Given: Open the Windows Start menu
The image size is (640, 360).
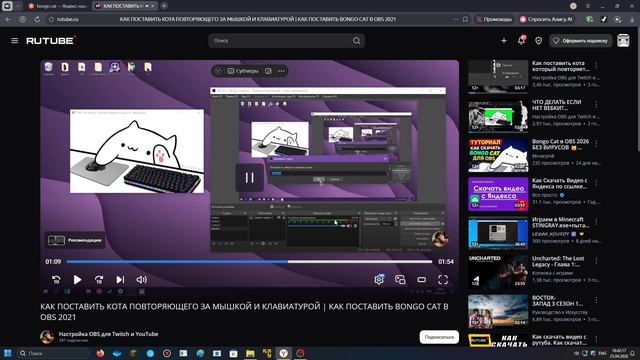Looking at the screenshot, I should click(x=7, y=353).
